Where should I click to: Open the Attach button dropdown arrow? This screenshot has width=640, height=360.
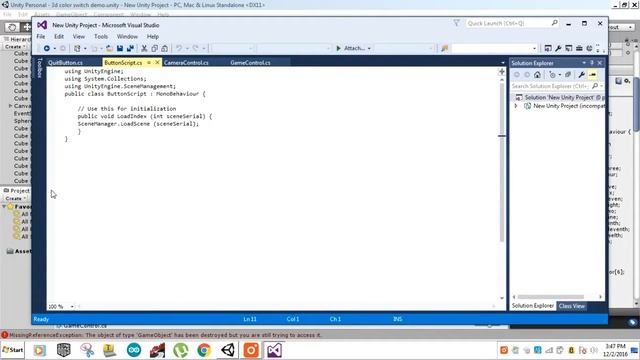(369, 48)
